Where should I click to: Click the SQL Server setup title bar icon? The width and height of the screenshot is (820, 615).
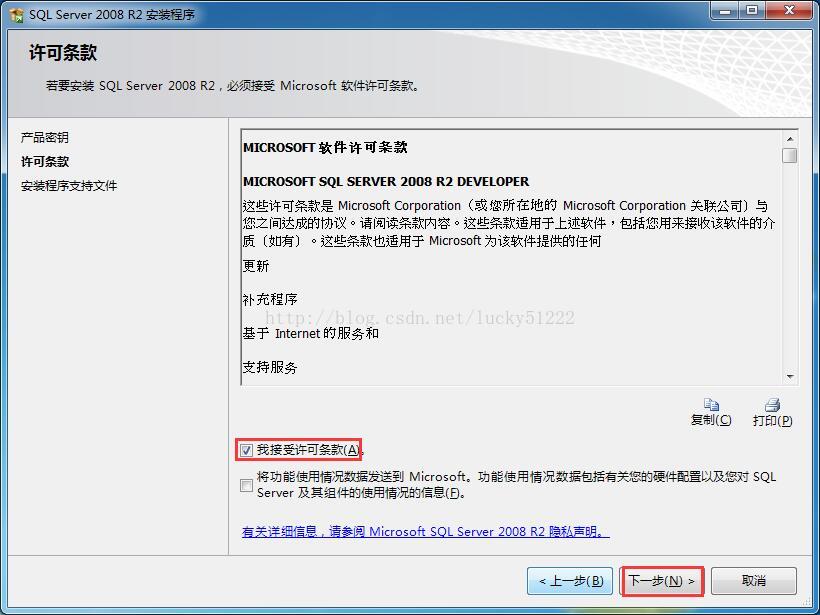(16, 15)
